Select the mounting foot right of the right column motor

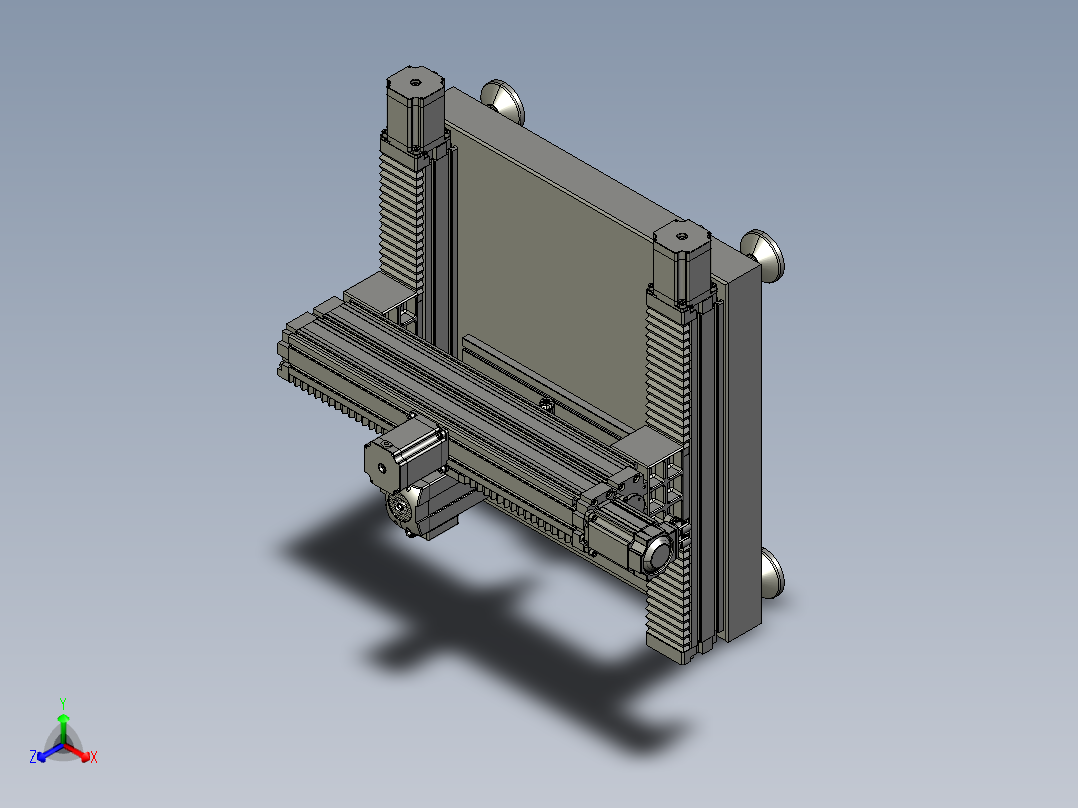coord(762,255)
